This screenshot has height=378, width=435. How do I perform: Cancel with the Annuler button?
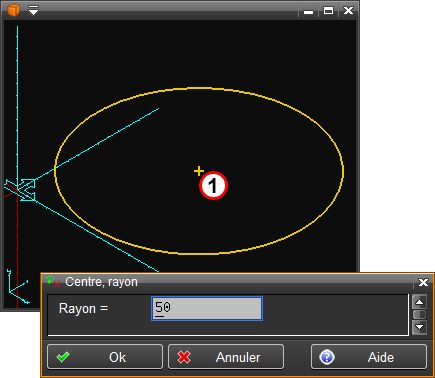point(226,357)
